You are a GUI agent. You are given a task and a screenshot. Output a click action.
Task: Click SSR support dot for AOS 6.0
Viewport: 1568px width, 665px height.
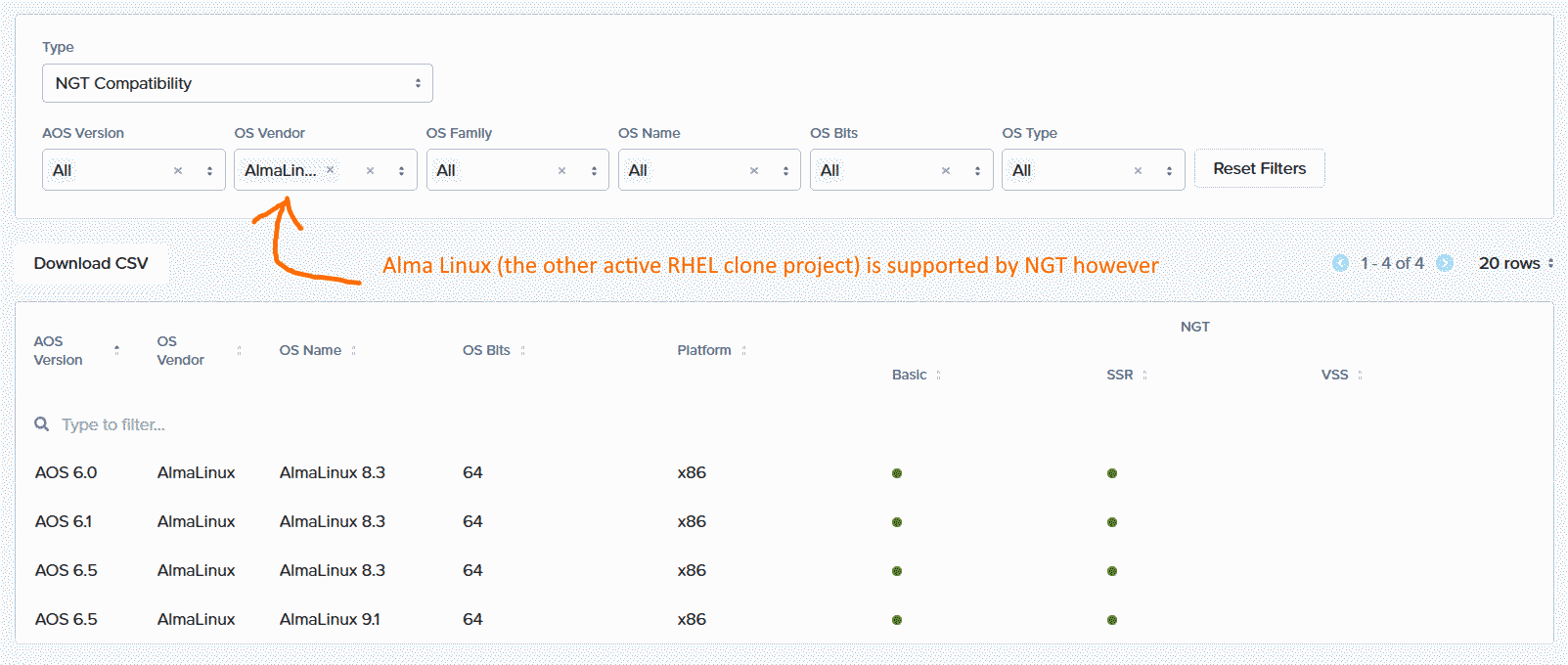(x=1112, y=473)
